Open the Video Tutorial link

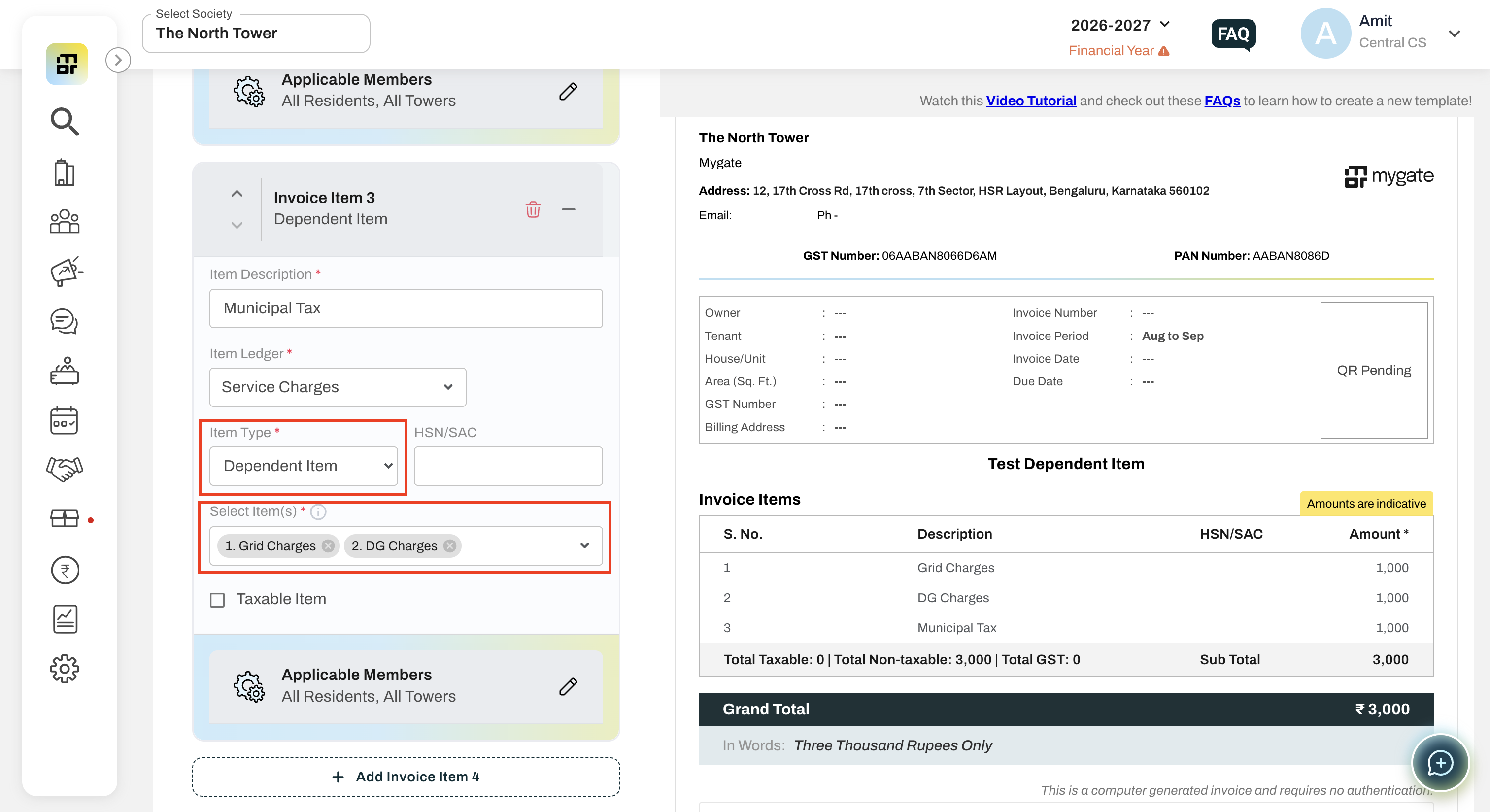coord(1031,101)
